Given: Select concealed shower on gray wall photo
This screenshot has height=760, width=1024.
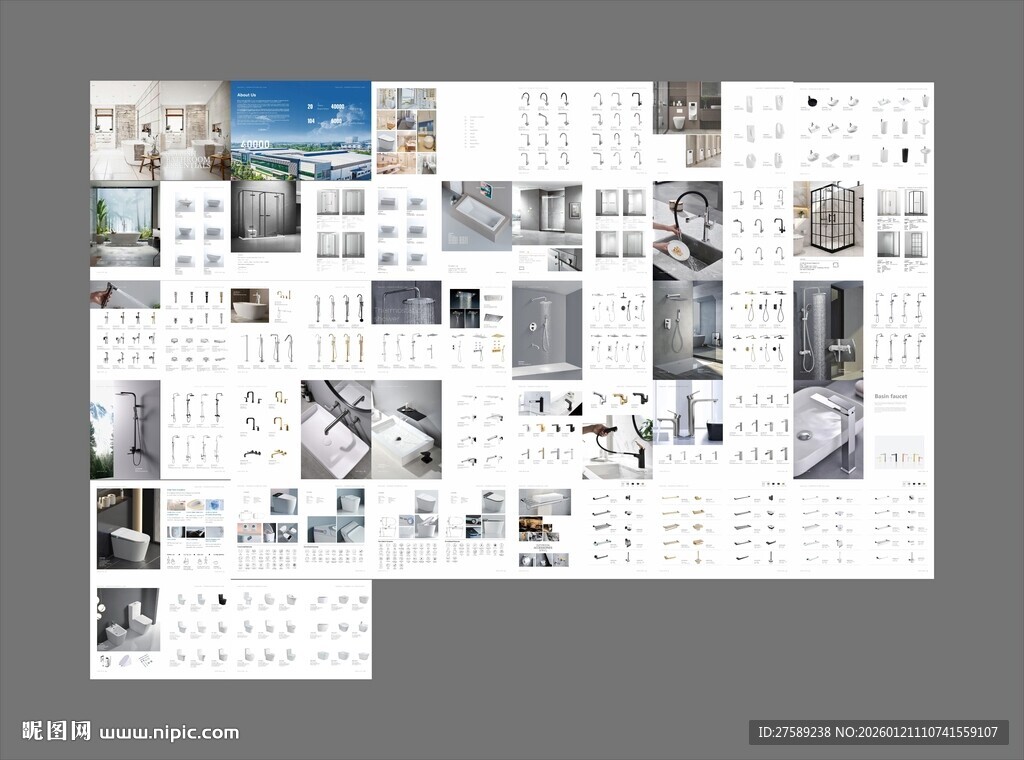Looking at the screenshot, I should (x=547, y=330).
